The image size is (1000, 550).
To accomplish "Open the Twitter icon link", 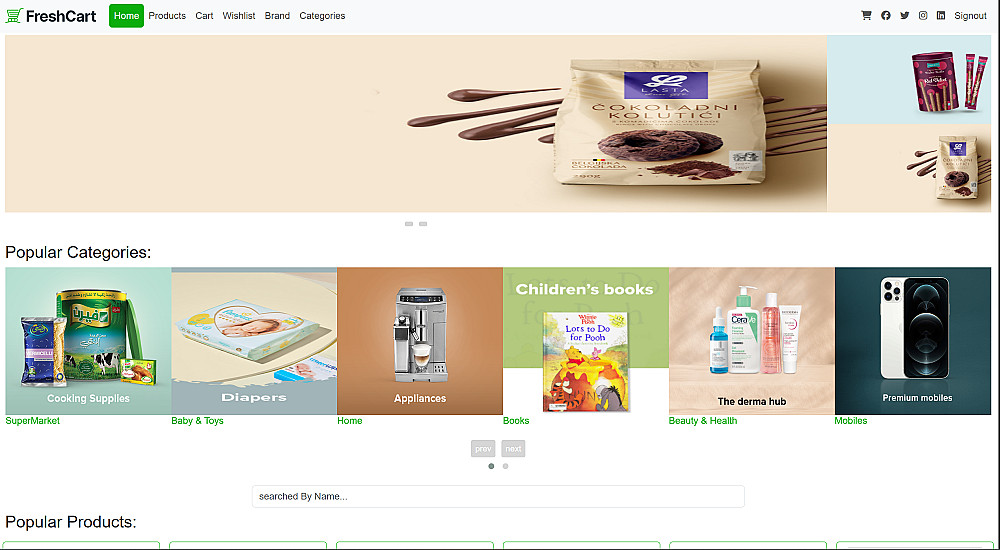I will [904, 15].
